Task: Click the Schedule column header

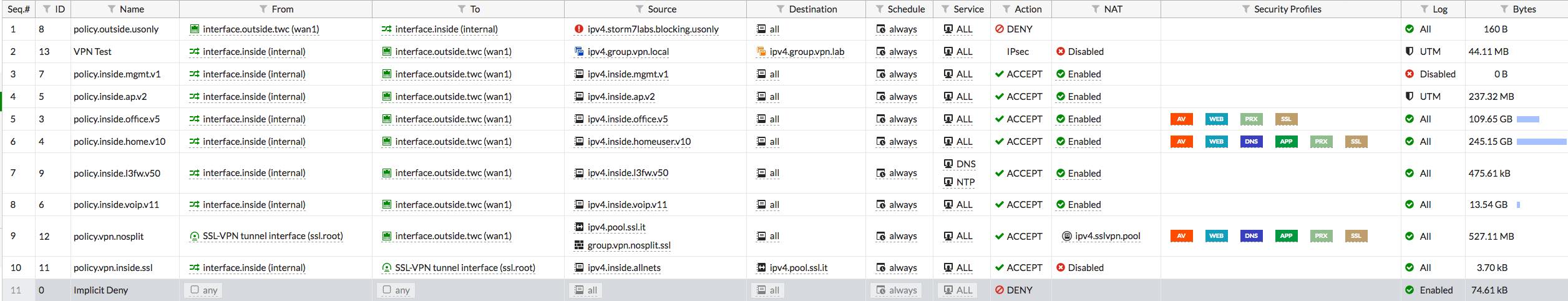Action: (906, 9)
